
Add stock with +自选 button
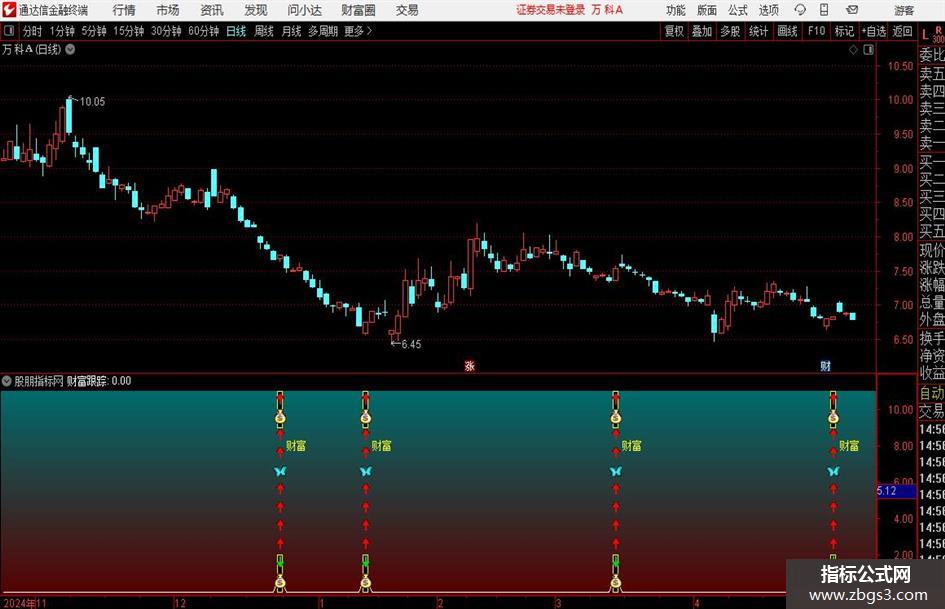coord(873,31)
